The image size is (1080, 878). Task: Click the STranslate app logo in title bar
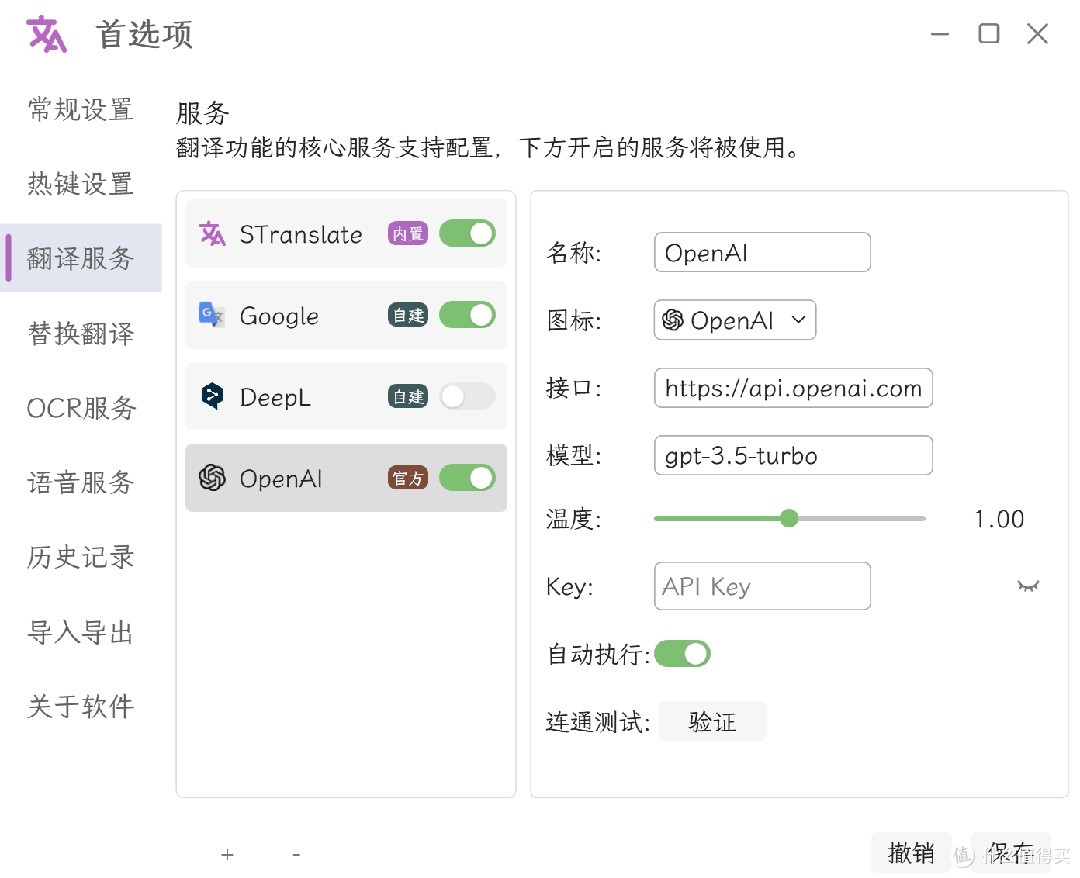pos(46,34)
